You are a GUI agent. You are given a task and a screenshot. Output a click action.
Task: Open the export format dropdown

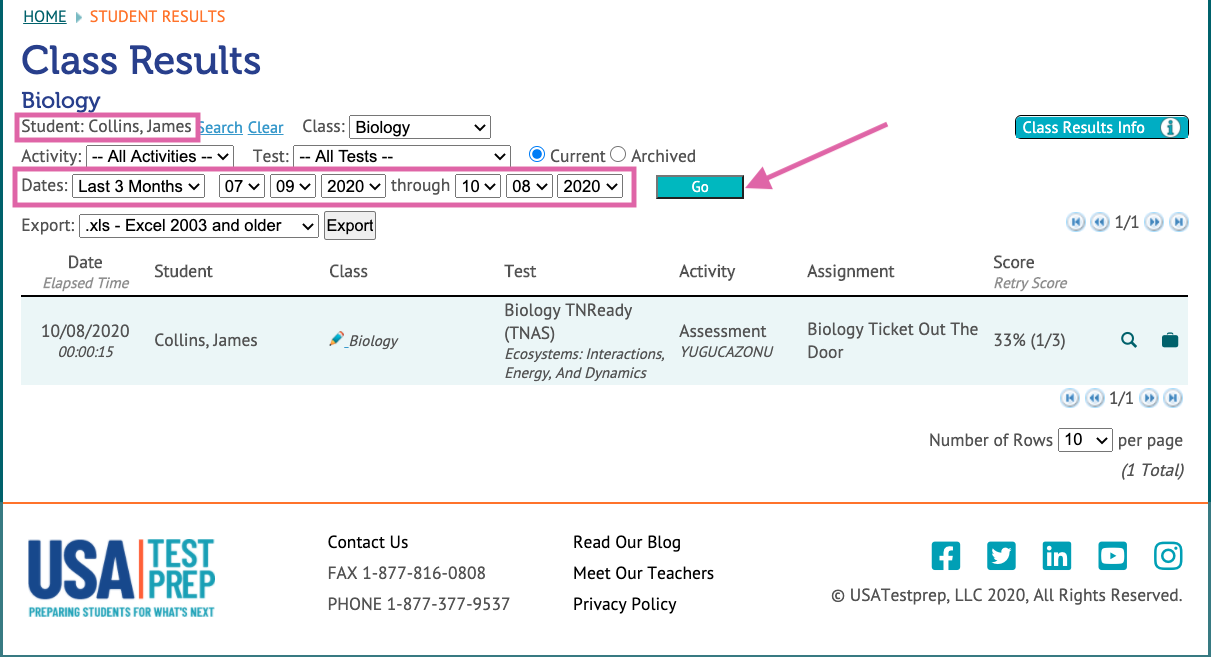click(x=199, y=226)
